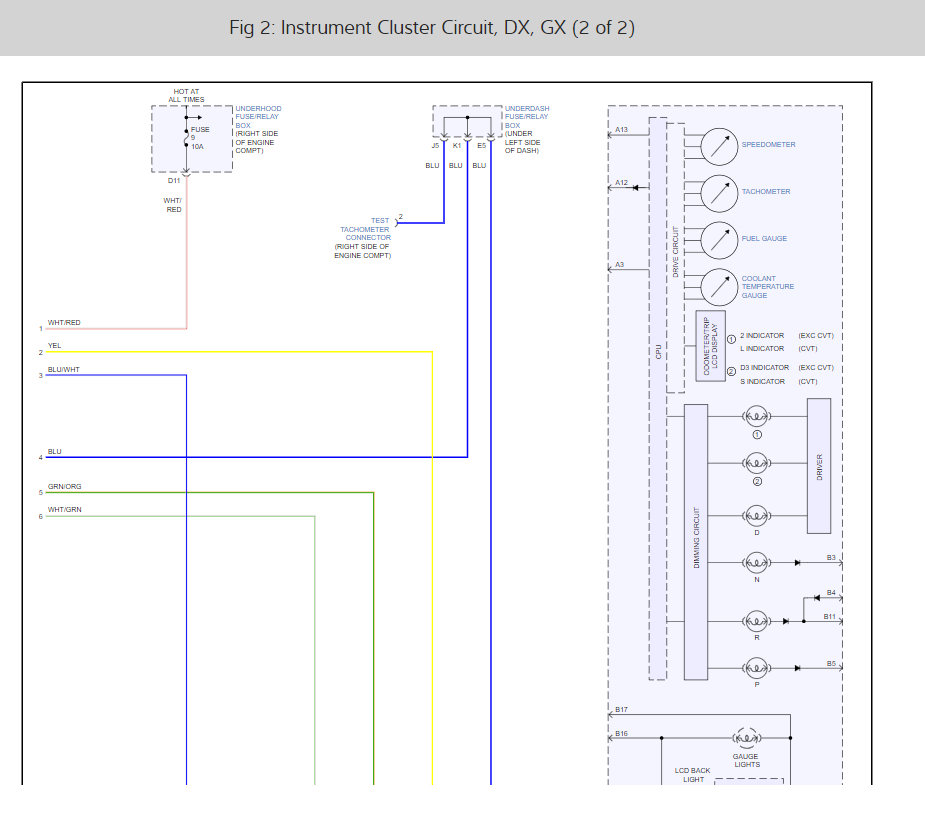This screenshot has width=925, height=816.
Task: Click the tachometer gauge symbol
Action: click(x=719, y=194)
